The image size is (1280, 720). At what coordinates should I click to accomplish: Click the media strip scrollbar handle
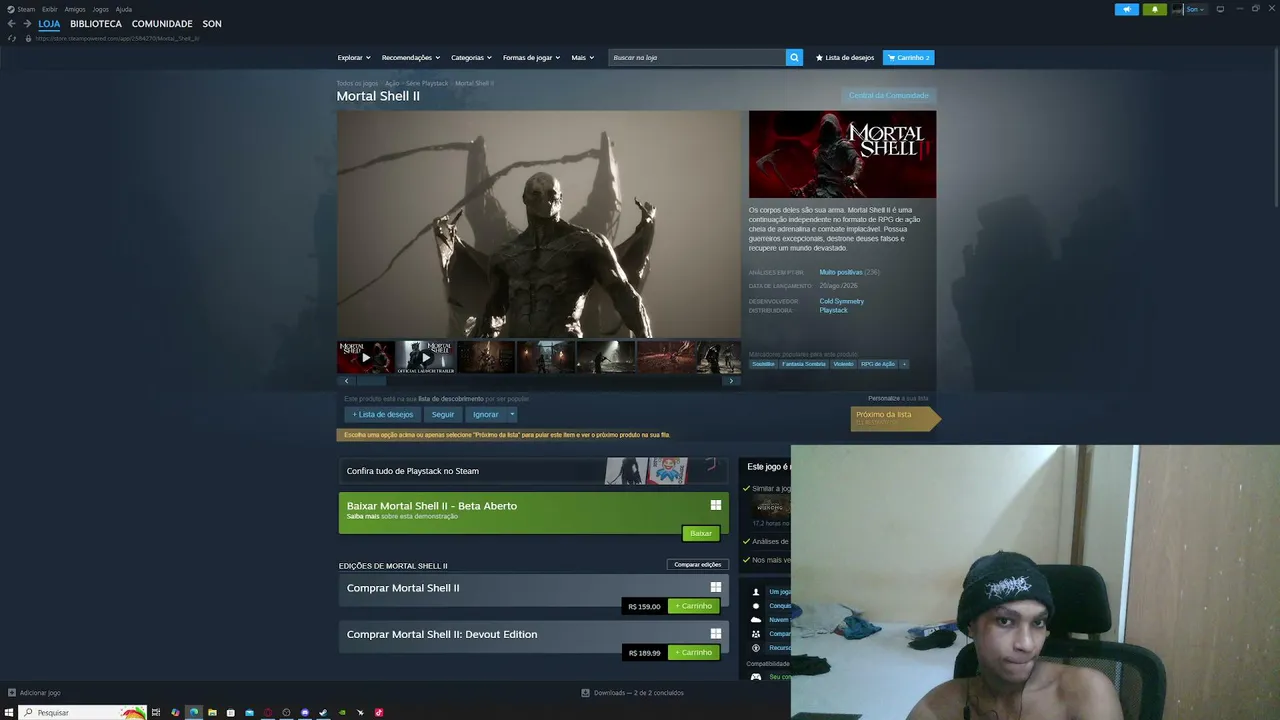coord(372,380)
